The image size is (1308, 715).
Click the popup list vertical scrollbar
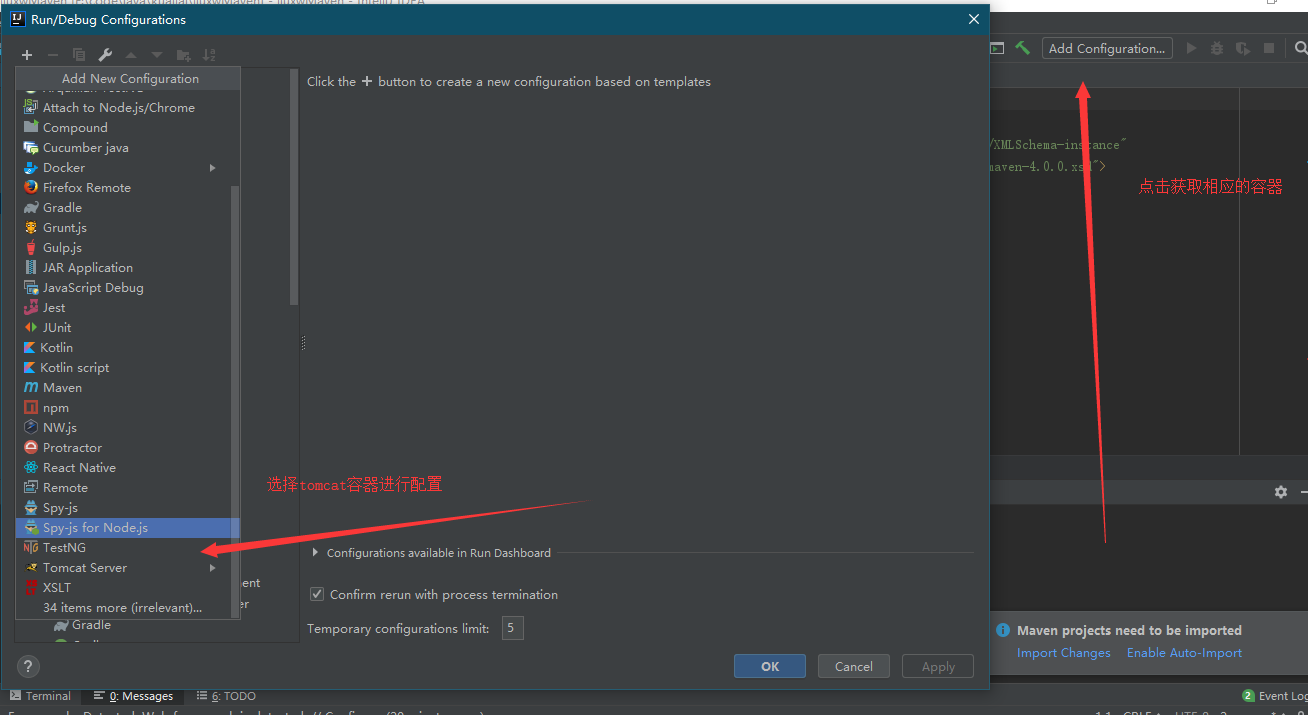coord(236,400)
